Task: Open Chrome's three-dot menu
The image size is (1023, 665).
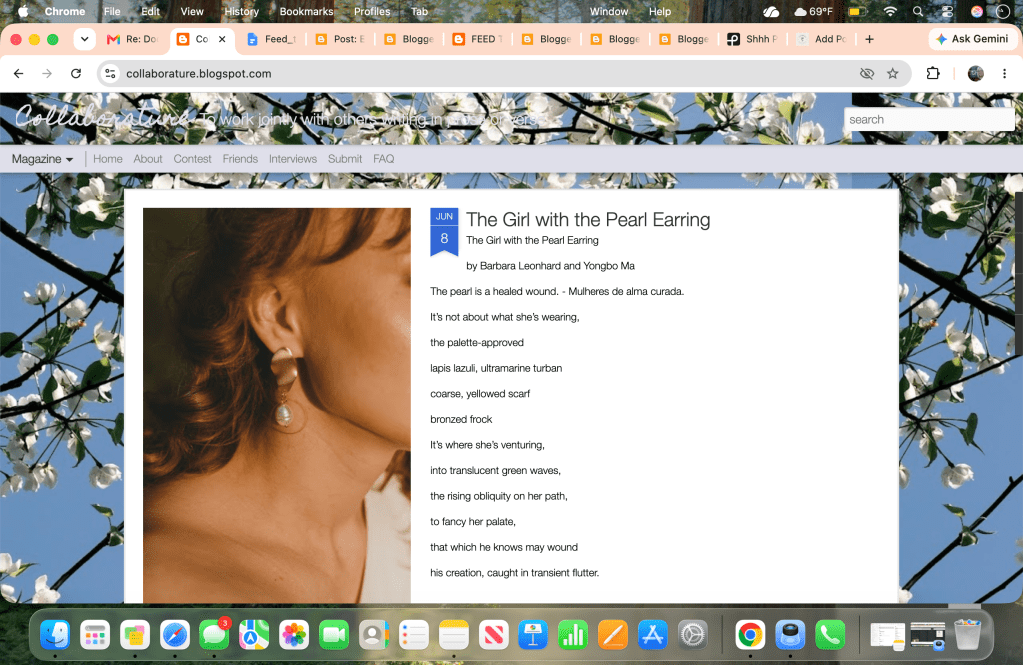Action: click(x=1004, y=74)
